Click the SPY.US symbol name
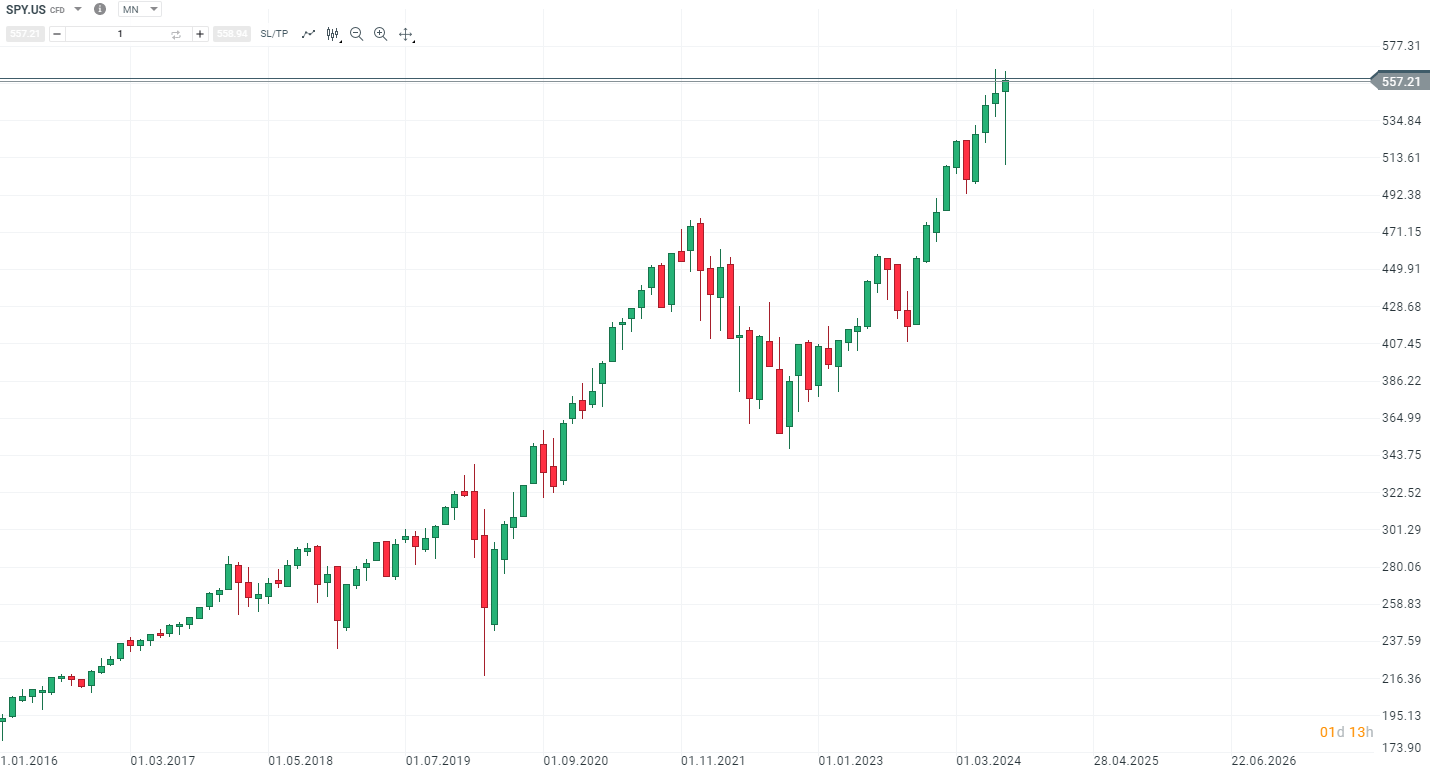 click(x=25, y=9)
